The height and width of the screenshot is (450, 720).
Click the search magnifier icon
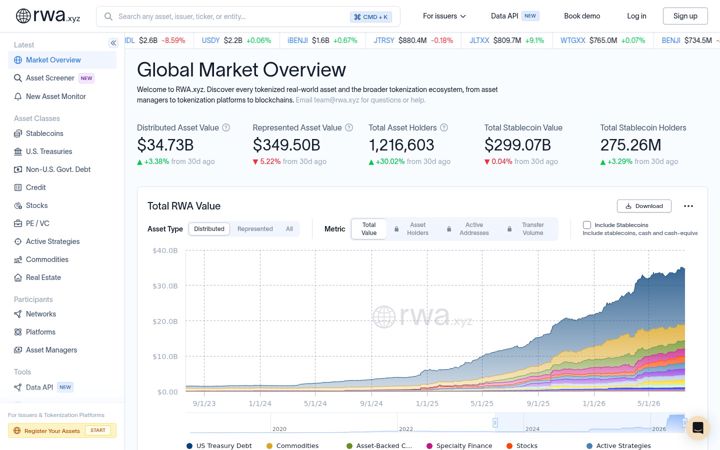click(108, 17)
